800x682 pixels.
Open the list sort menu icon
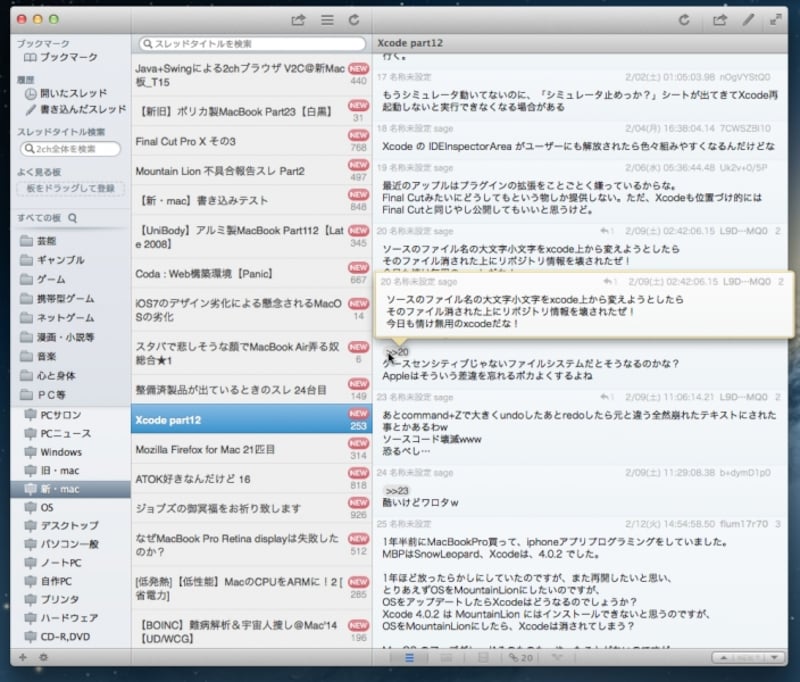coord(326,19)
